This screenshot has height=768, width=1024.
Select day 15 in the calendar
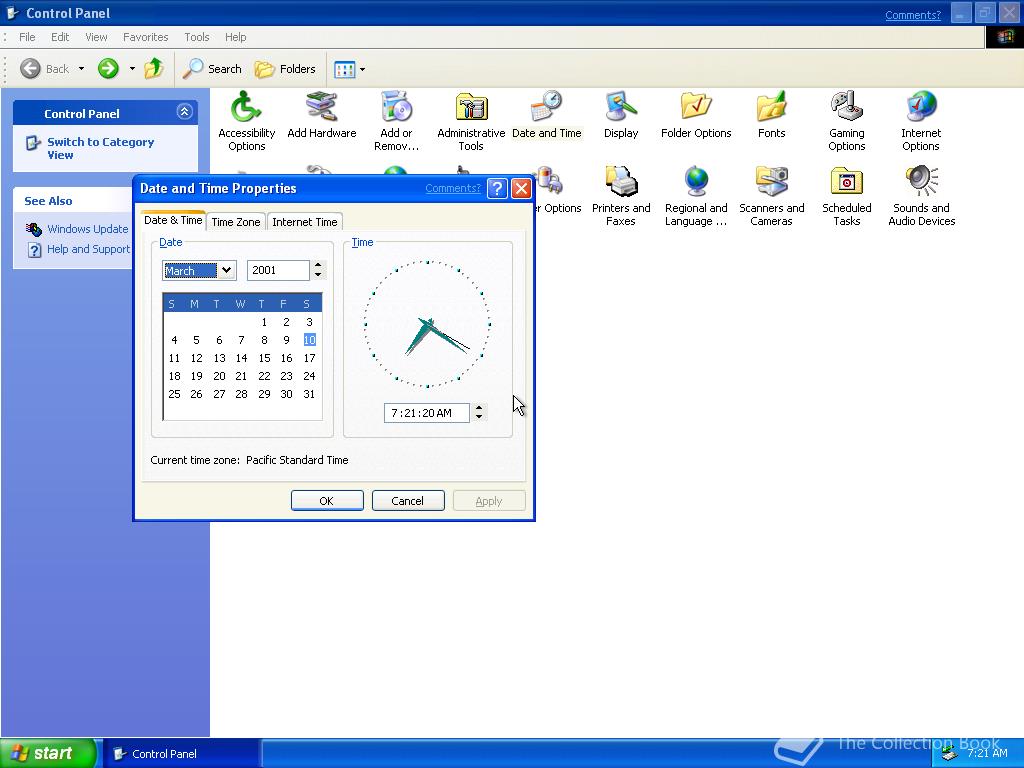264,358
